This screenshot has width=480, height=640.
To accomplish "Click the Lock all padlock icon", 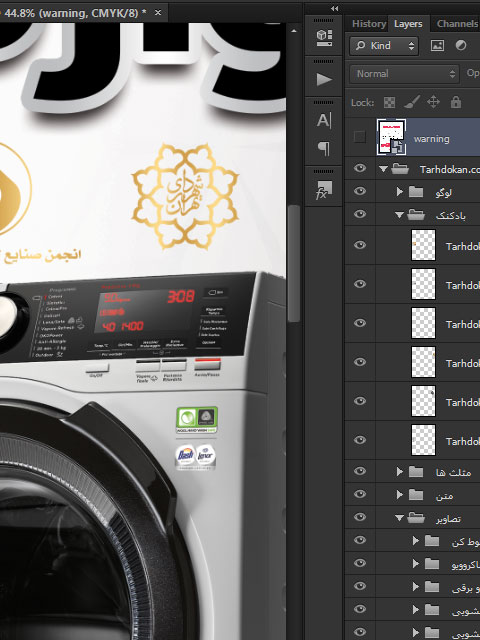I will pyautogui.click(x=456, y=102).
